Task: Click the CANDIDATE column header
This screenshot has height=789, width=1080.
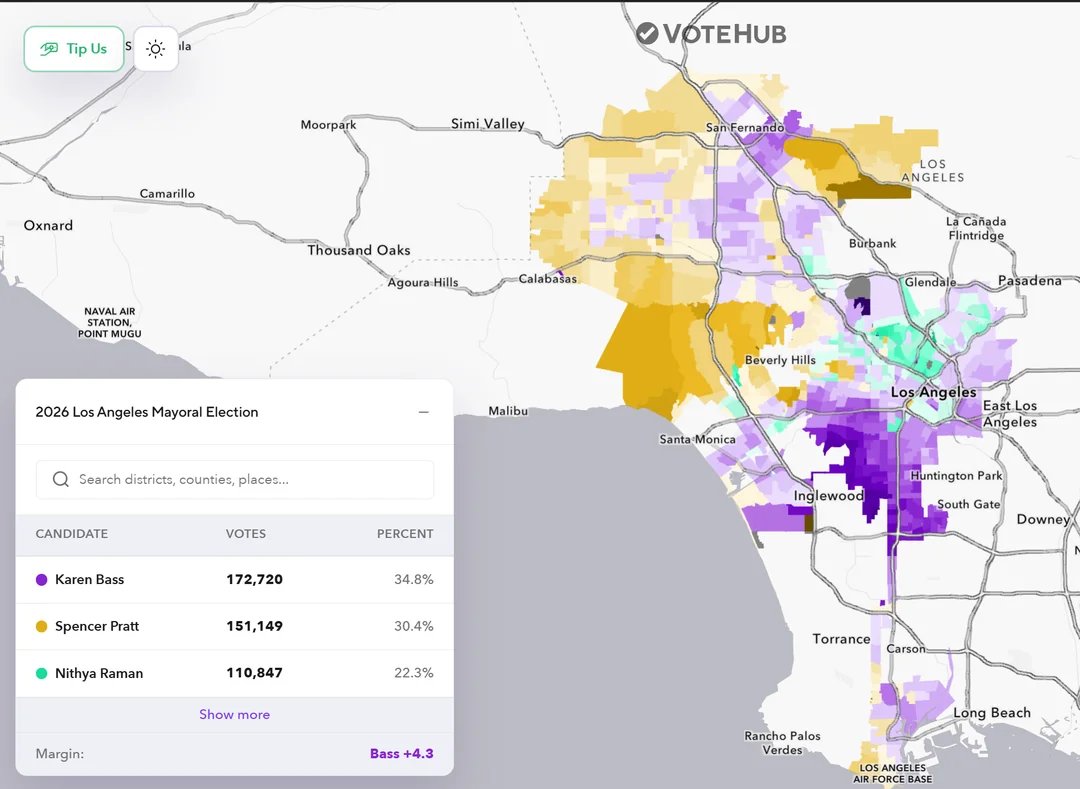Action: point(72,534)
